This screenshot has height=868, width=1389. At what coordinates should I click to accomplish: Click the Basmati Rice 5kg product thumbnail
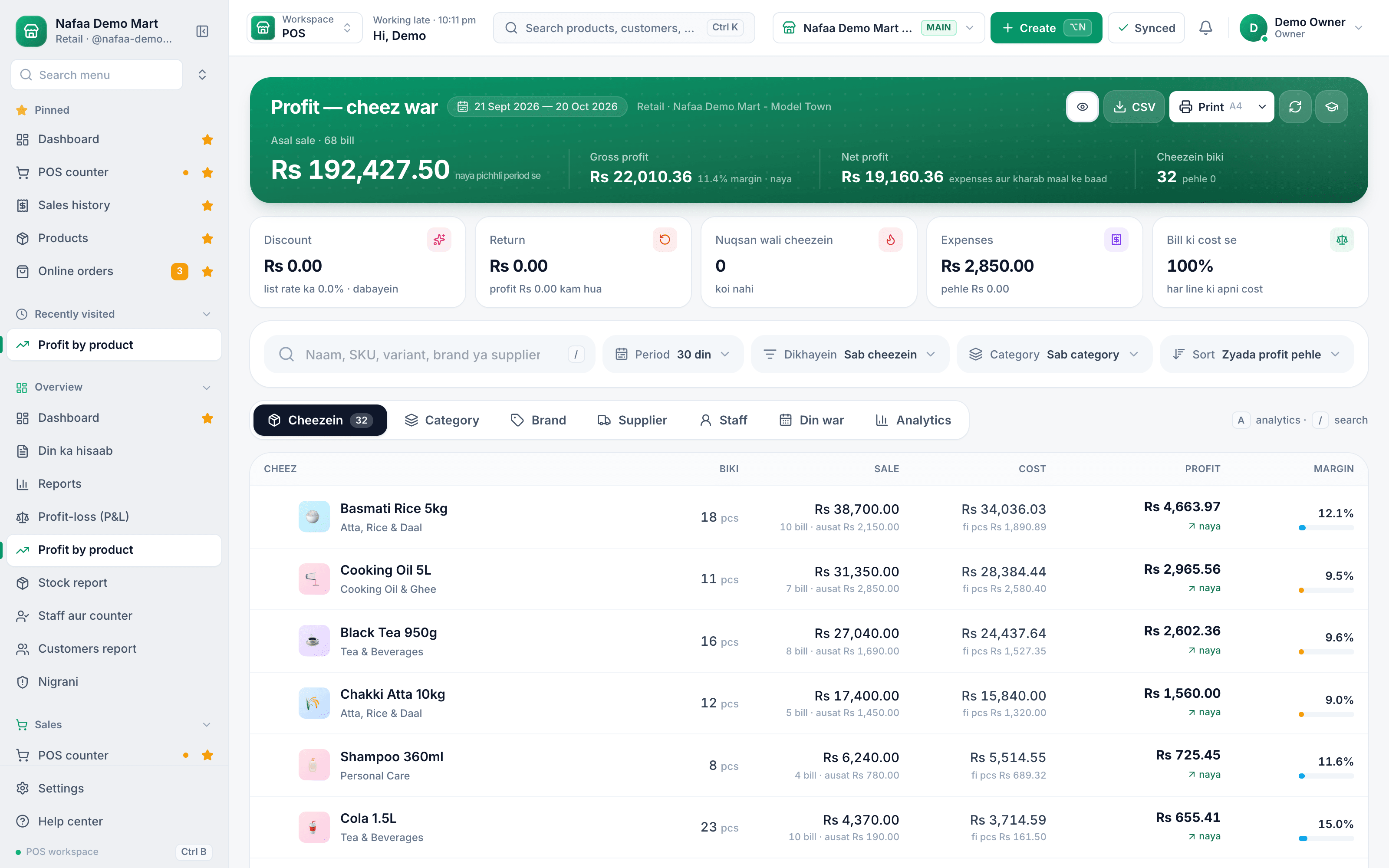point(314,516)
